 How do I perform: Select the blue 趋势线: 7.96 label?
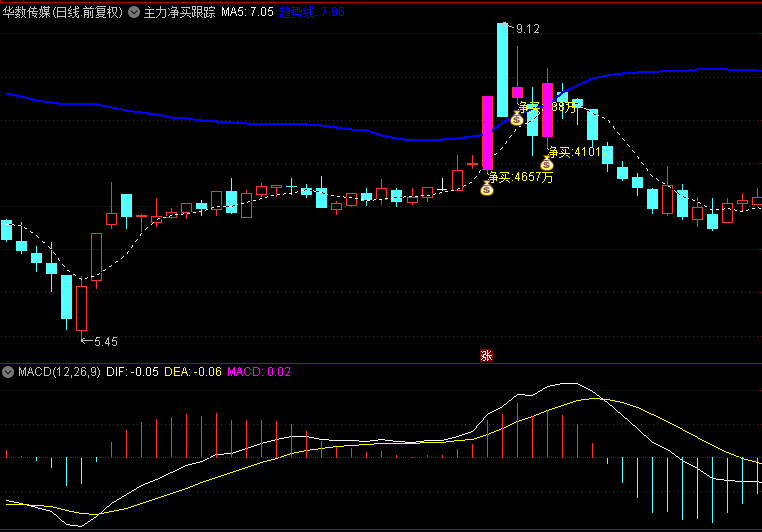312,12
